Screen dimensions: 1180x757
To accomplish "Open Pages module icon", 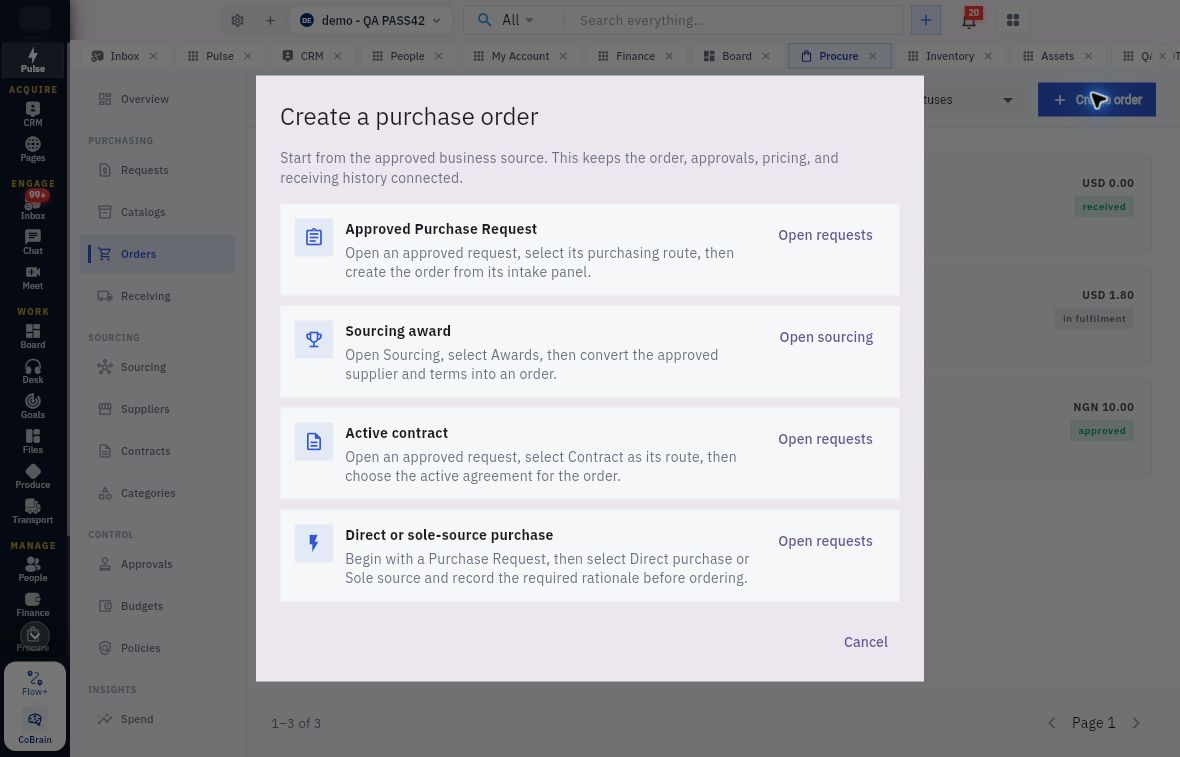I will (32, 149).
